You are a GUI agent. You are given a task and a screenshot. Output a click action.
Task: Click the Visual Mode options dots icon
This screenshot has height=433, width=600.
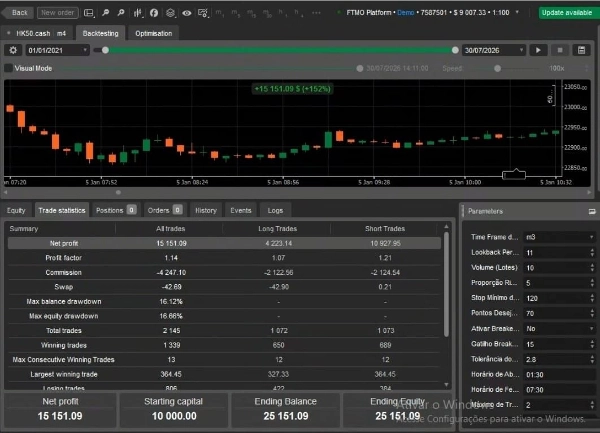click(587, 68)
